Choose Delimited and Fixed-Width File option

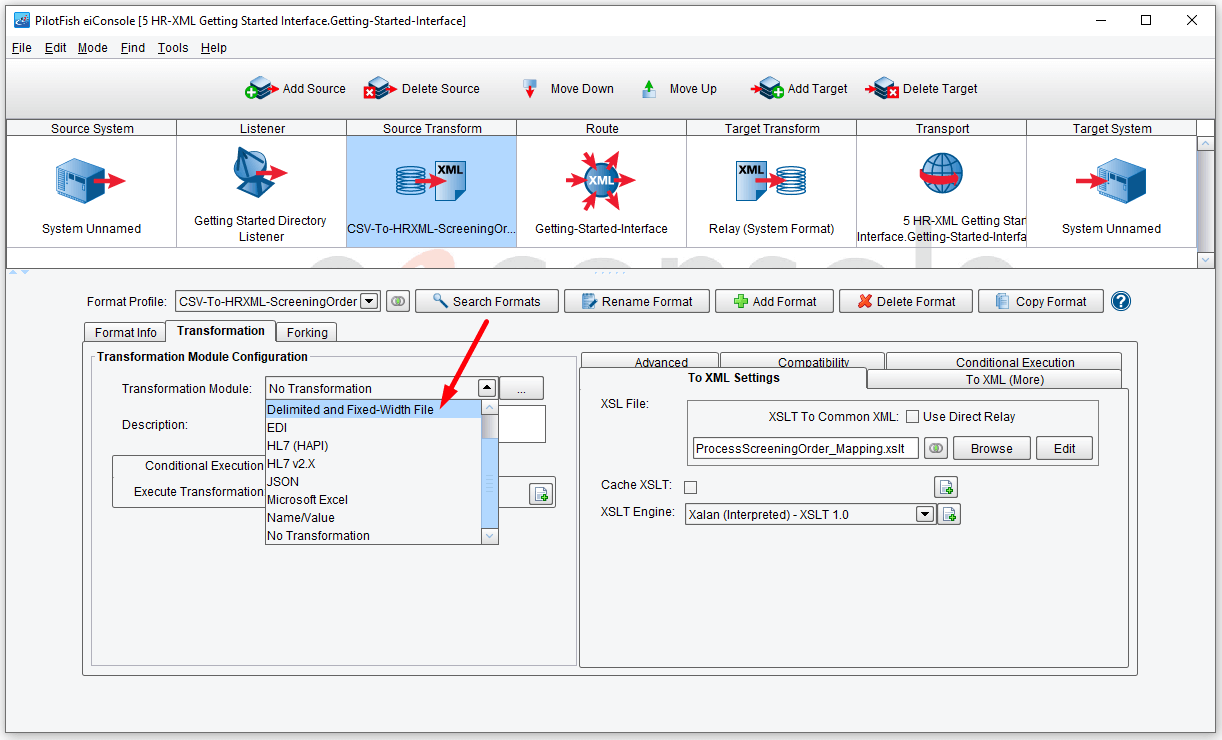pyautogui.click(x=373, y=409)
